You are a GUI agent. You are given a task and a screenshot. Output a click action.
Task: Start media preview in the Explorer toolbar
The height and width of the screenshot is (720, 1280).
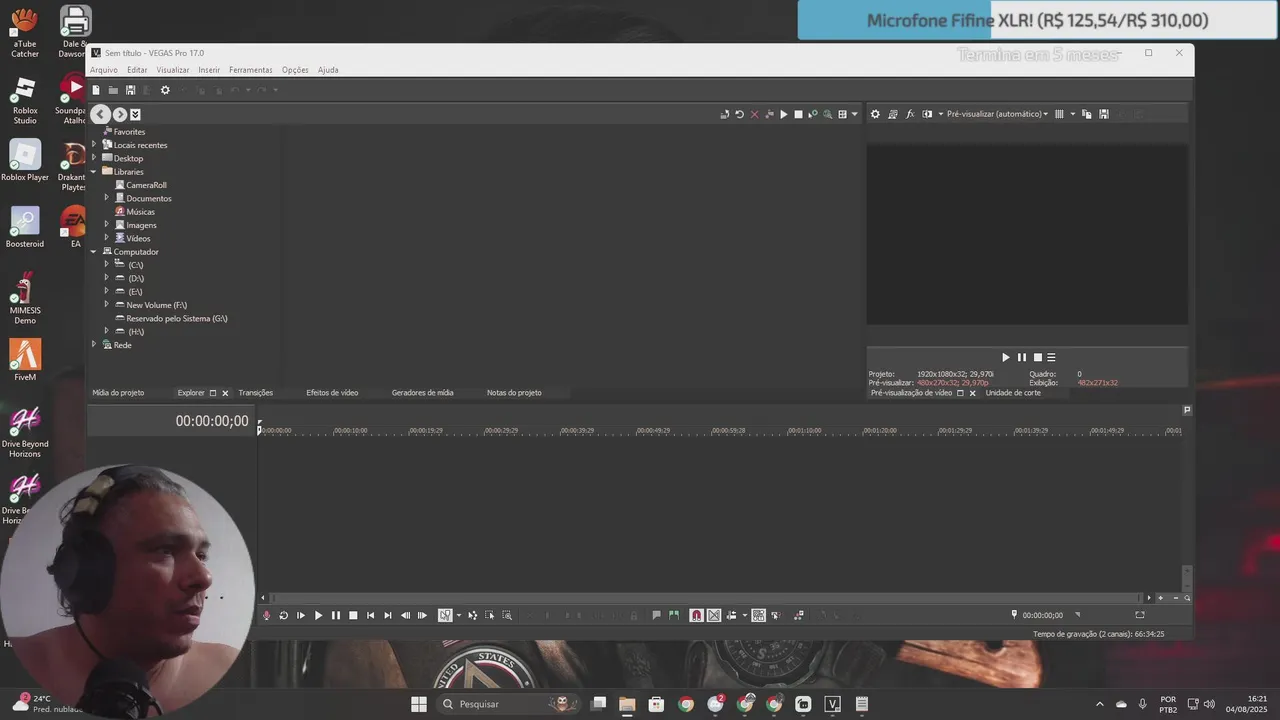pos(783,115)
